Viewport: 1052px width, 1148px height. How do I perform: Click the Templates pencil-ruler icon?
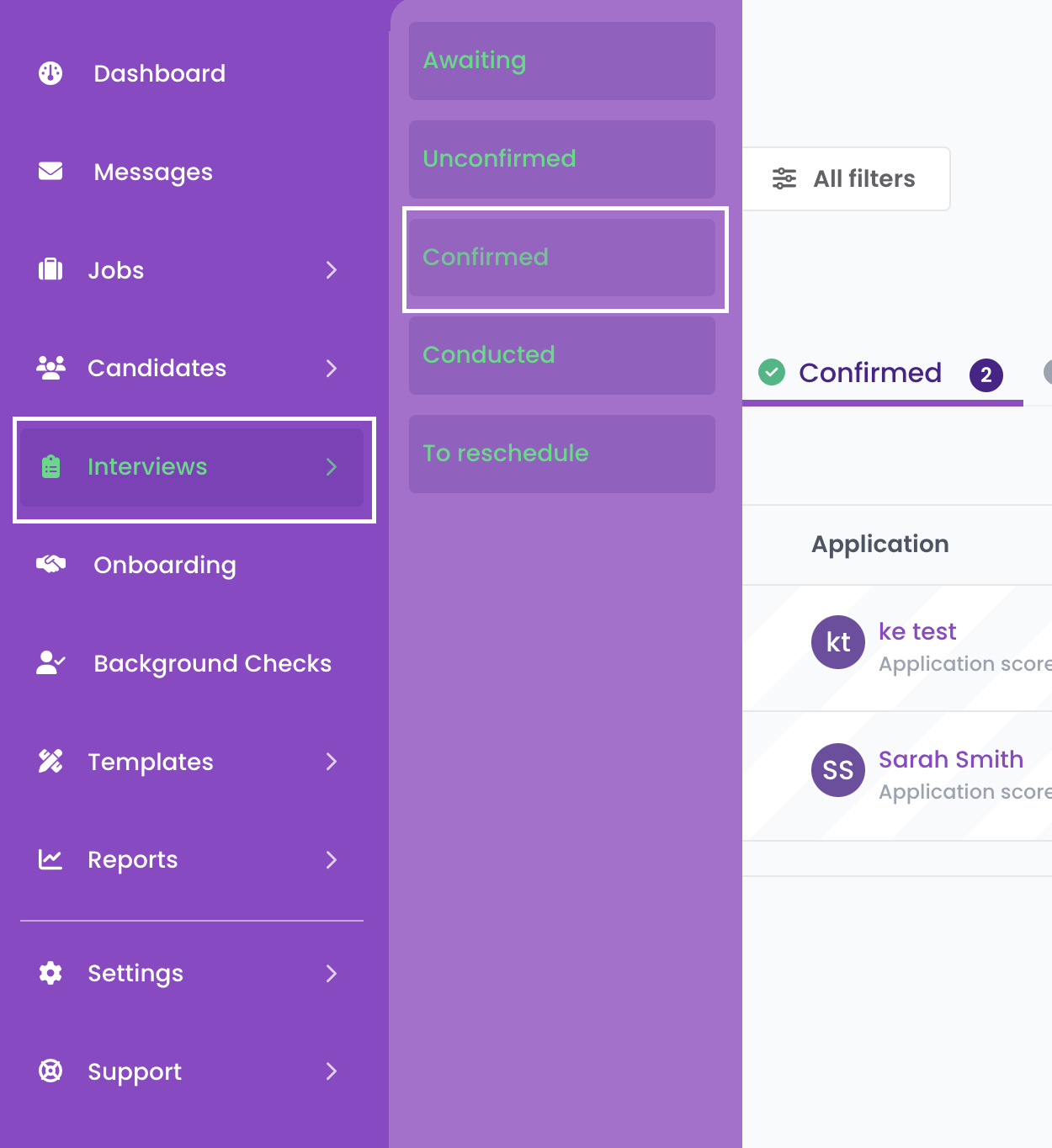(50, 761)
